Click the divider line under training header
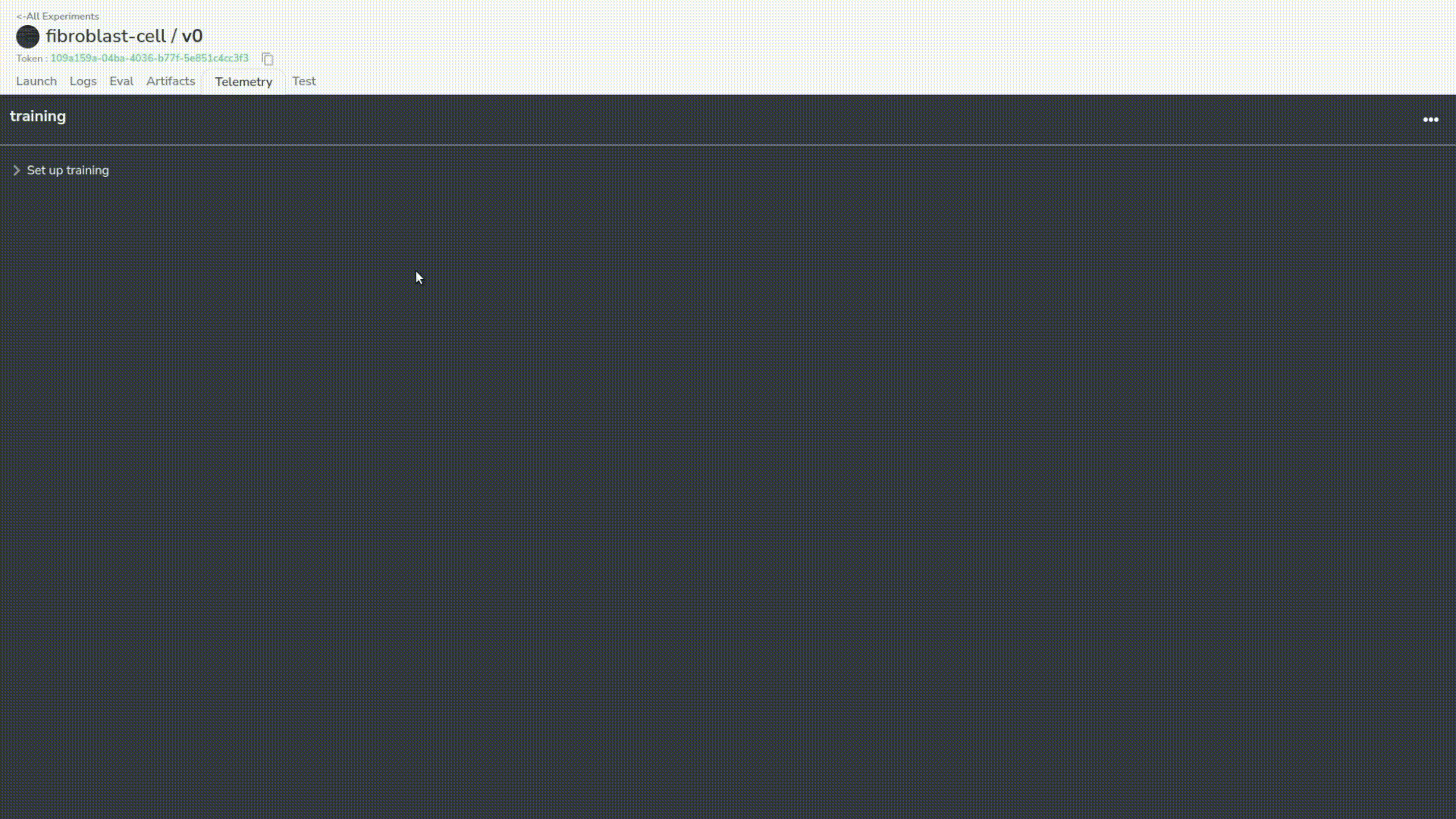This screenshot has height=819, width=1456. pyautogui.click(x=728, y=144)
